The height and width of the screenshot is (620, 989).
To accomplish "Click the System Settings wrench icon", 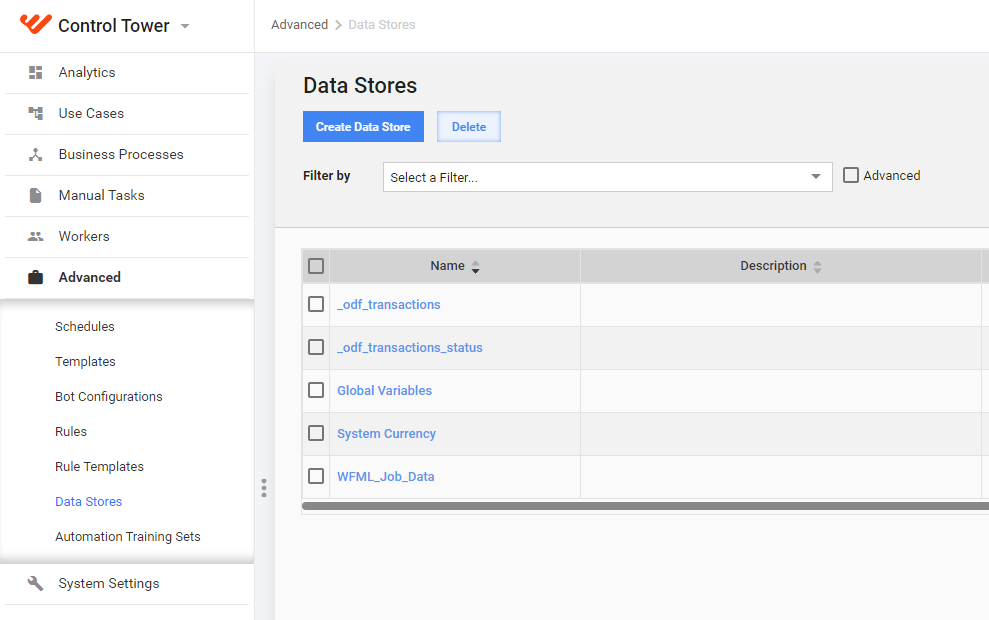I will tap(35, 583).
